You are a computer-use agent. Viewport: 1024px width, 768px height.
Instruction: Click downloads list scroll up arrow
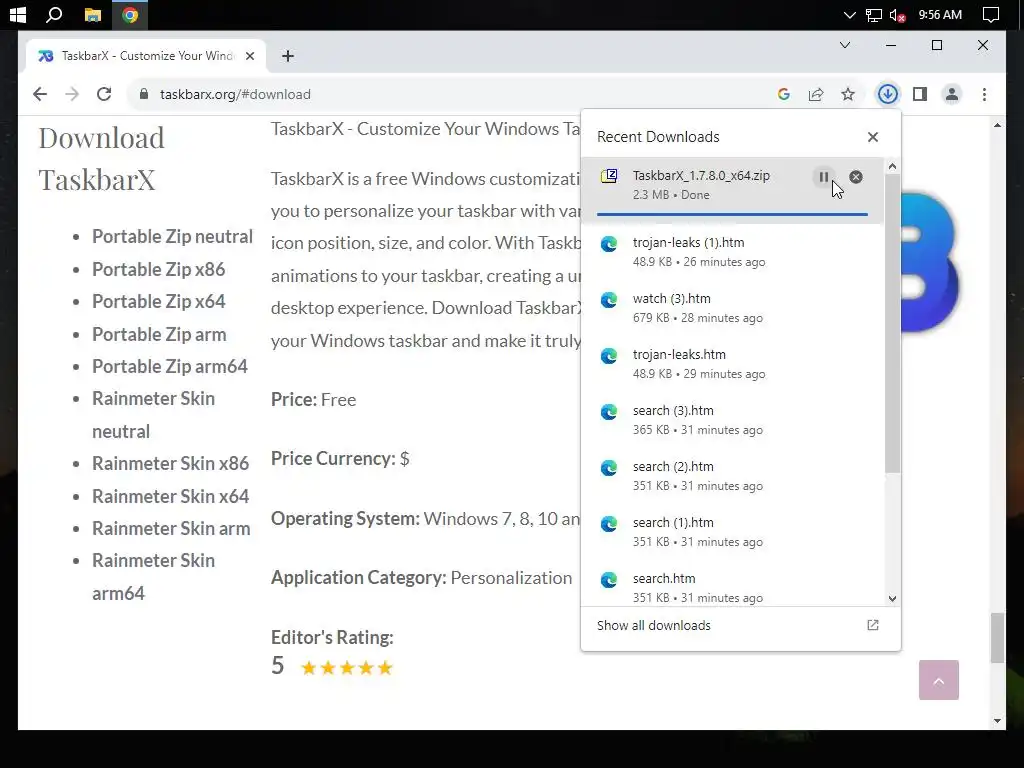click(892, 167)
